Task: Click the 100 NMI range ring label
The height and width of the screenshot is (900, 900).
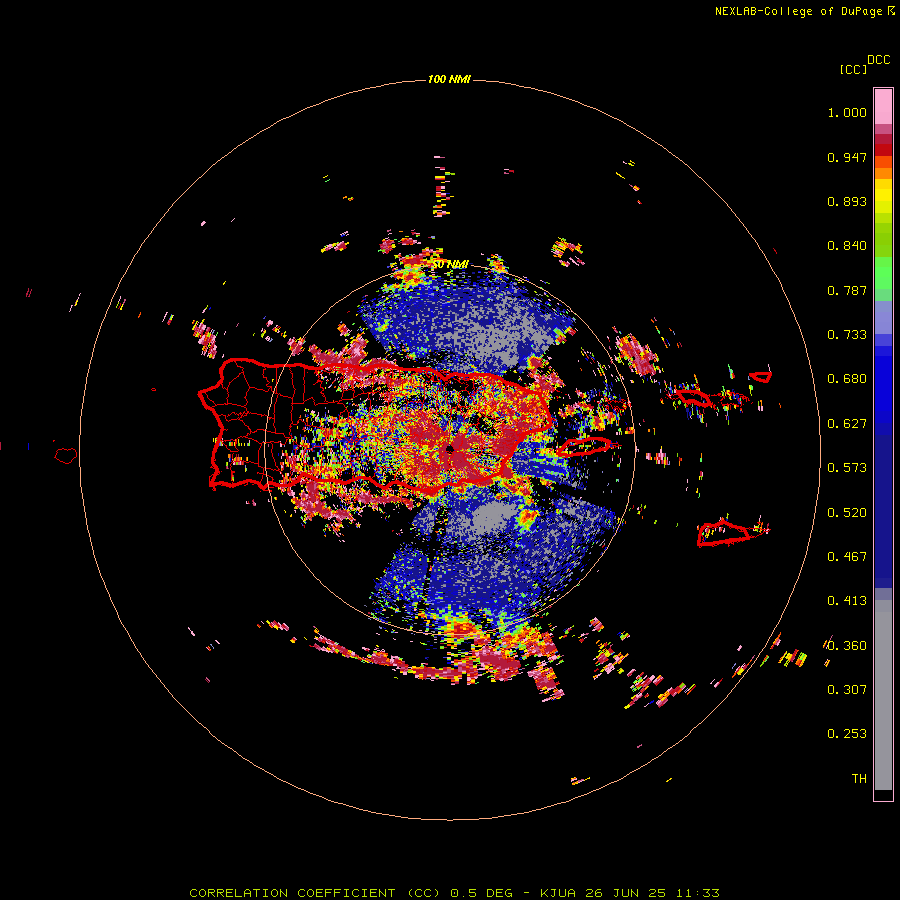Action: pos(449,79)
